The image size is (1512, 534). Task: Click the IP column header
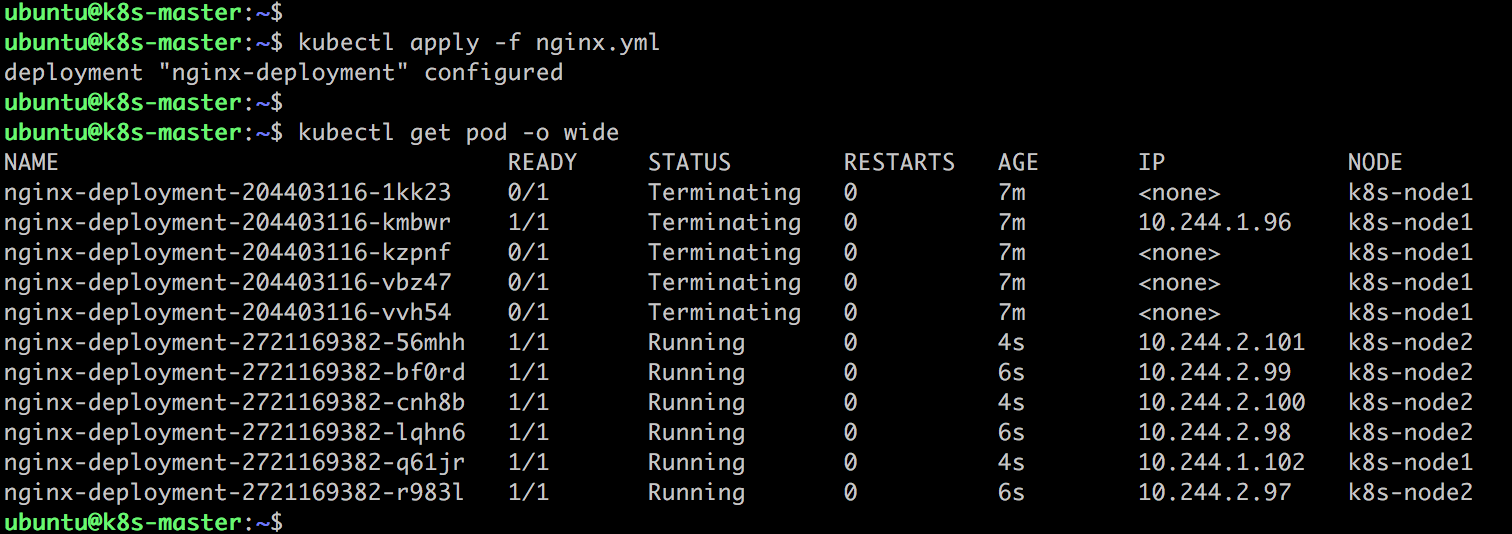[1151, 162]
